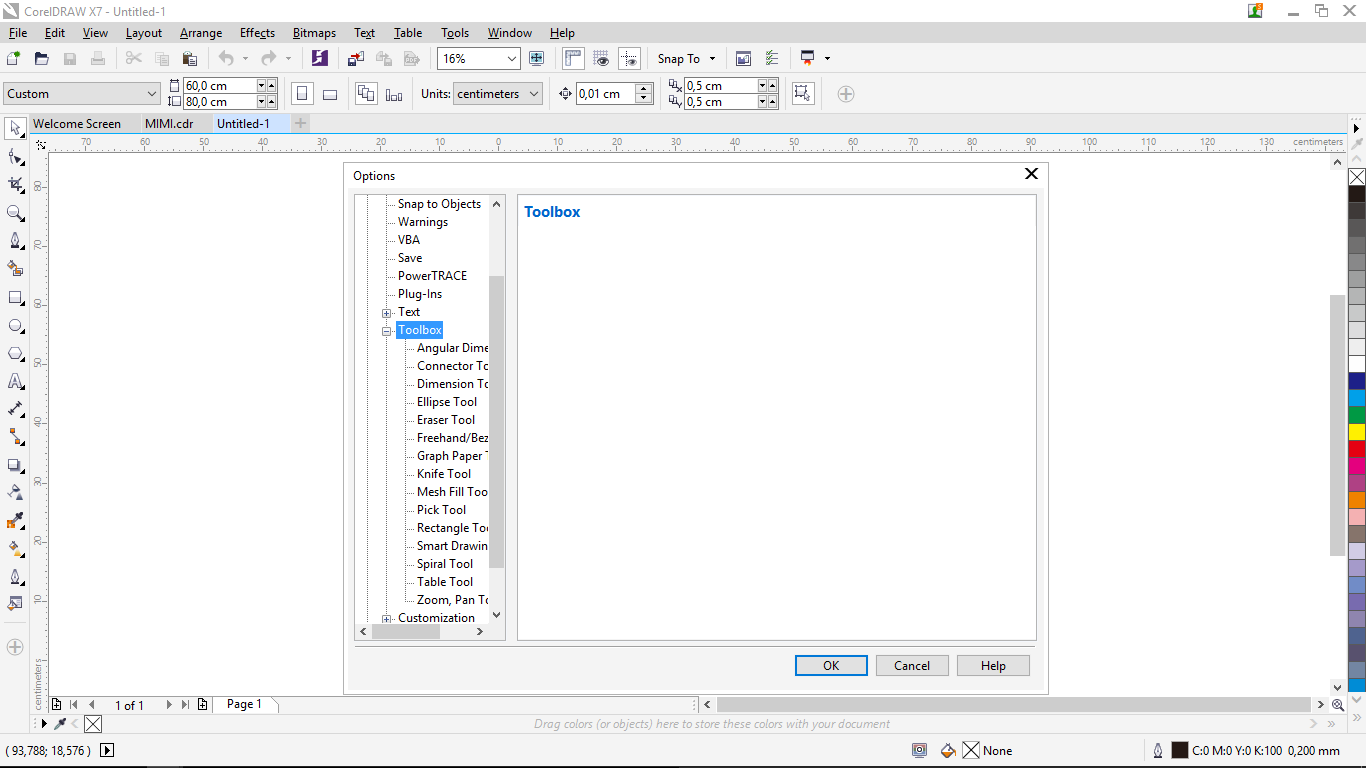Collapse the Toolbox tree node
The height and width of the screenshot is (768, 1366).
[387, 331]
